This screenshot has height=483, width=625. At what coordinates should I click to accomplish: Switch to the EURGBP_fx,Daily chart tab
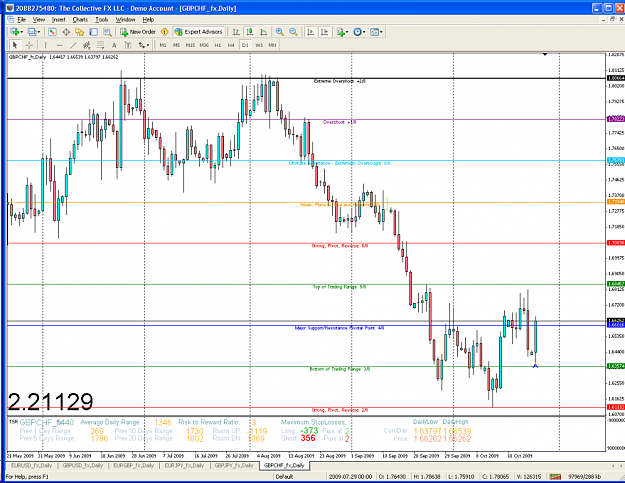click(134, 465)
